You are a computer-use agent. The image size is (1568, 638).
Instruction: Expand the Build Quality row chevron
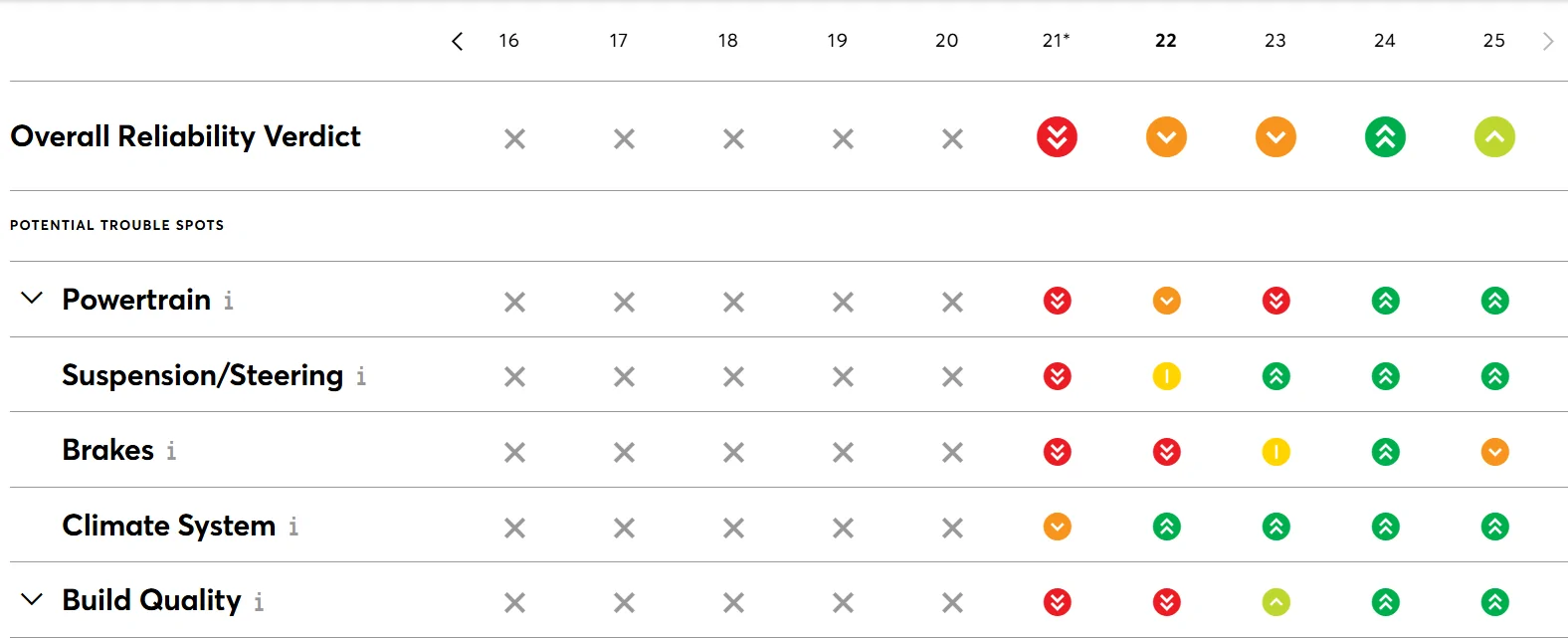(32, 599)
